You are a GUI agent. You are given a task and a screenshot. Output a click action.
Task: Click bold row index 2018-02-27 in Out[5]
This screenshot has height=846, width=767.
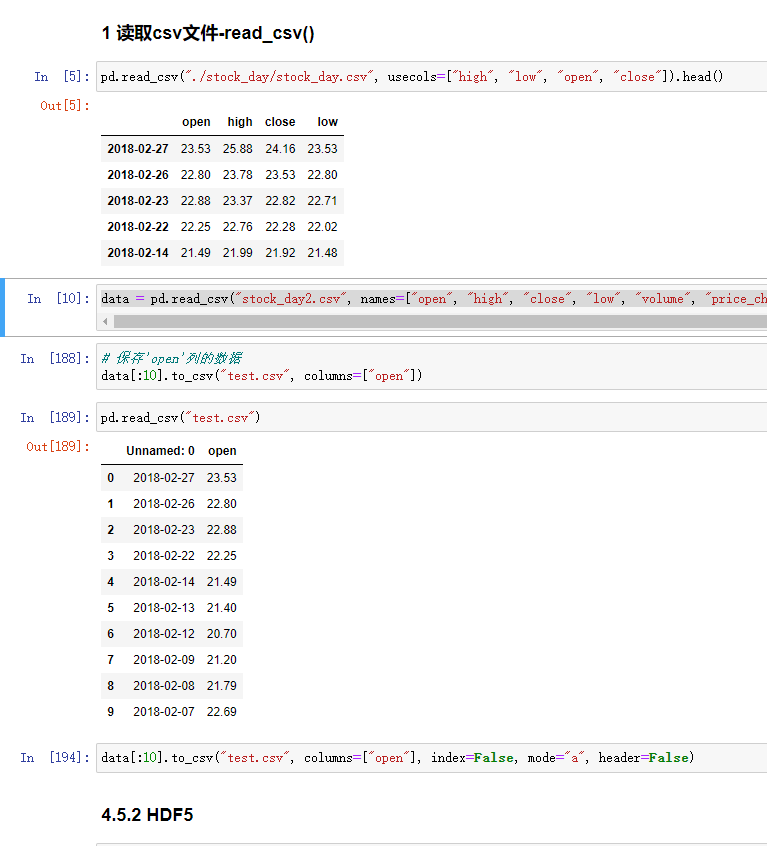[138, 149]
